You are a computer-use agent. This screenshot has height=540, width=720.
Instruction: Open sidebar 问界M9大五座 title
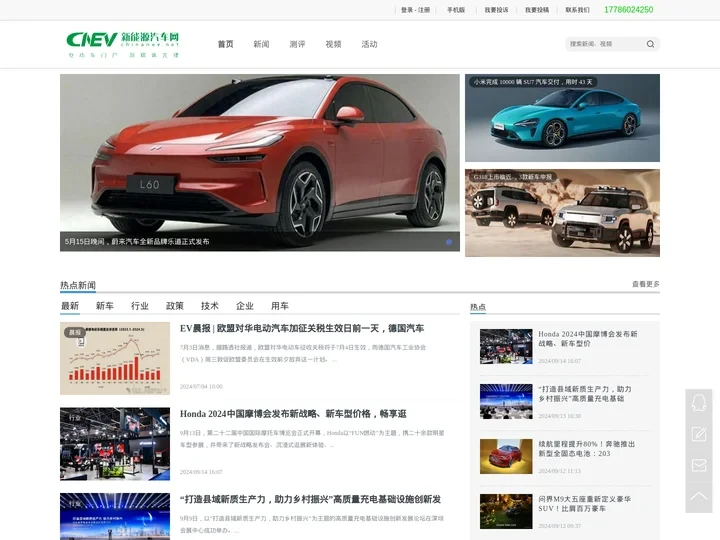585,504
